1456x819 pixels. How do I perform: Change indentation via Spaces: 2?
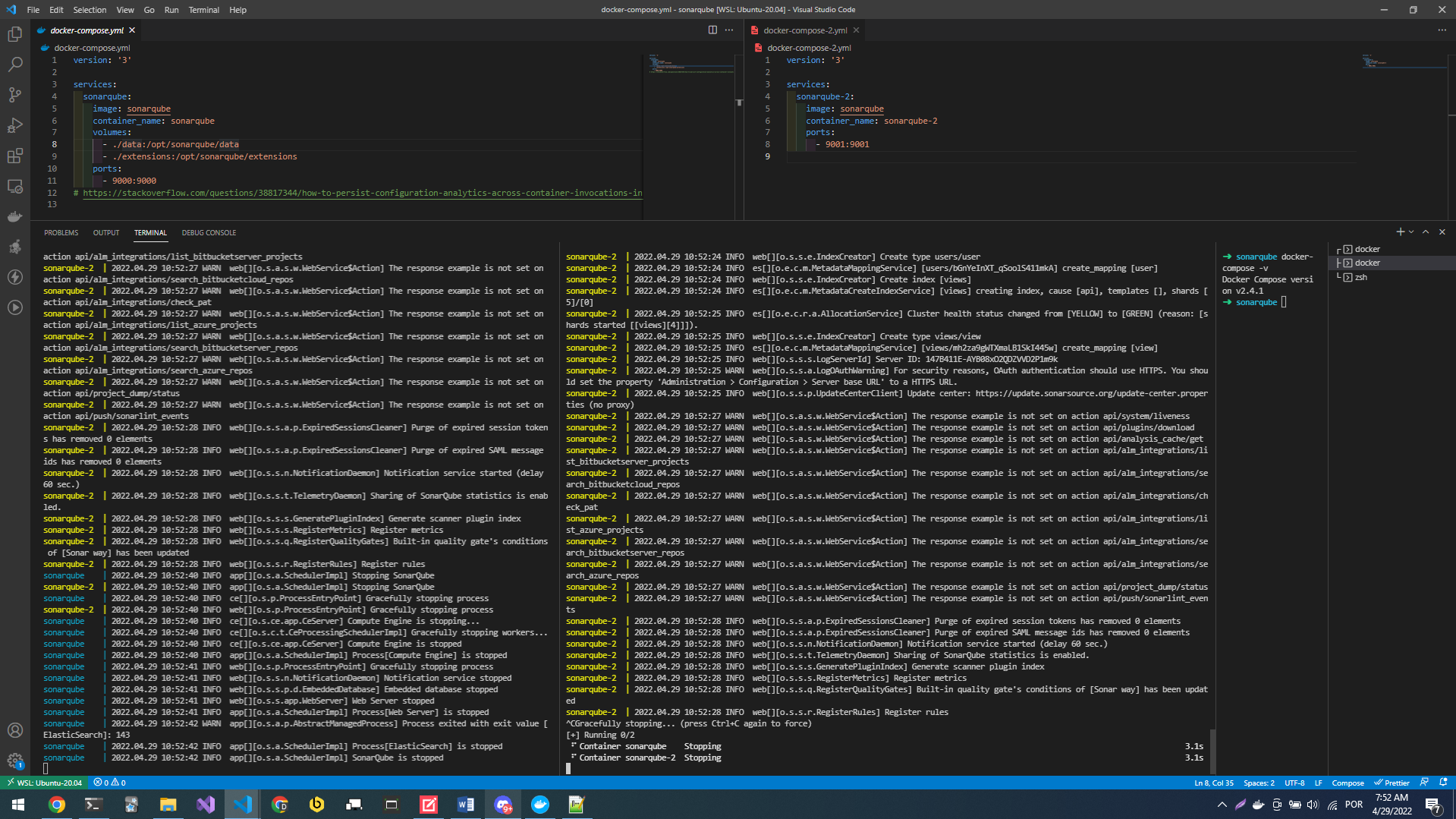click(1259, 783)
